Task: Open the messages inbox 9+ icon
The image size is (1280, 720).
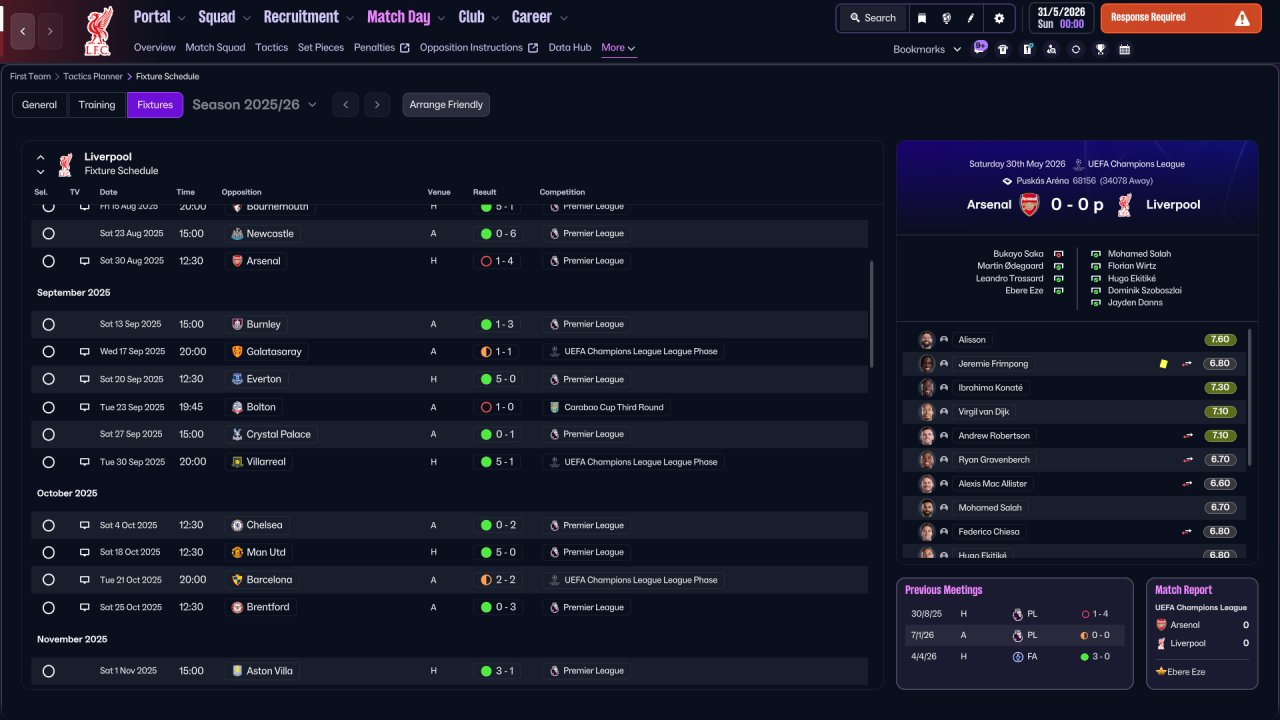Action: coord(979,47)
